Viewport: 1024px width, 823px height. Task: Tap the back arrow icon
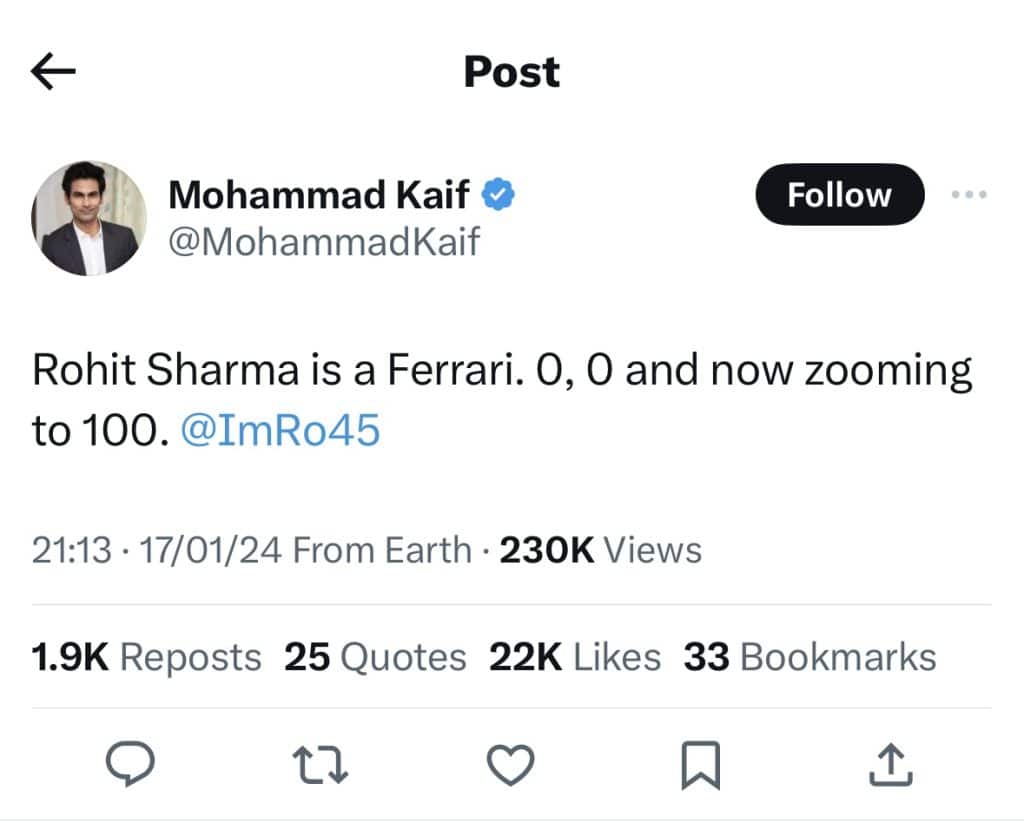(54, 72)
